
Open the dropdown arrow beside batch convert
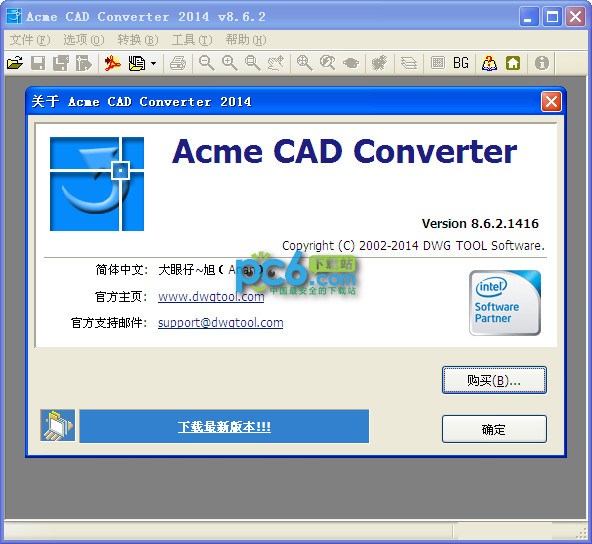153,63
